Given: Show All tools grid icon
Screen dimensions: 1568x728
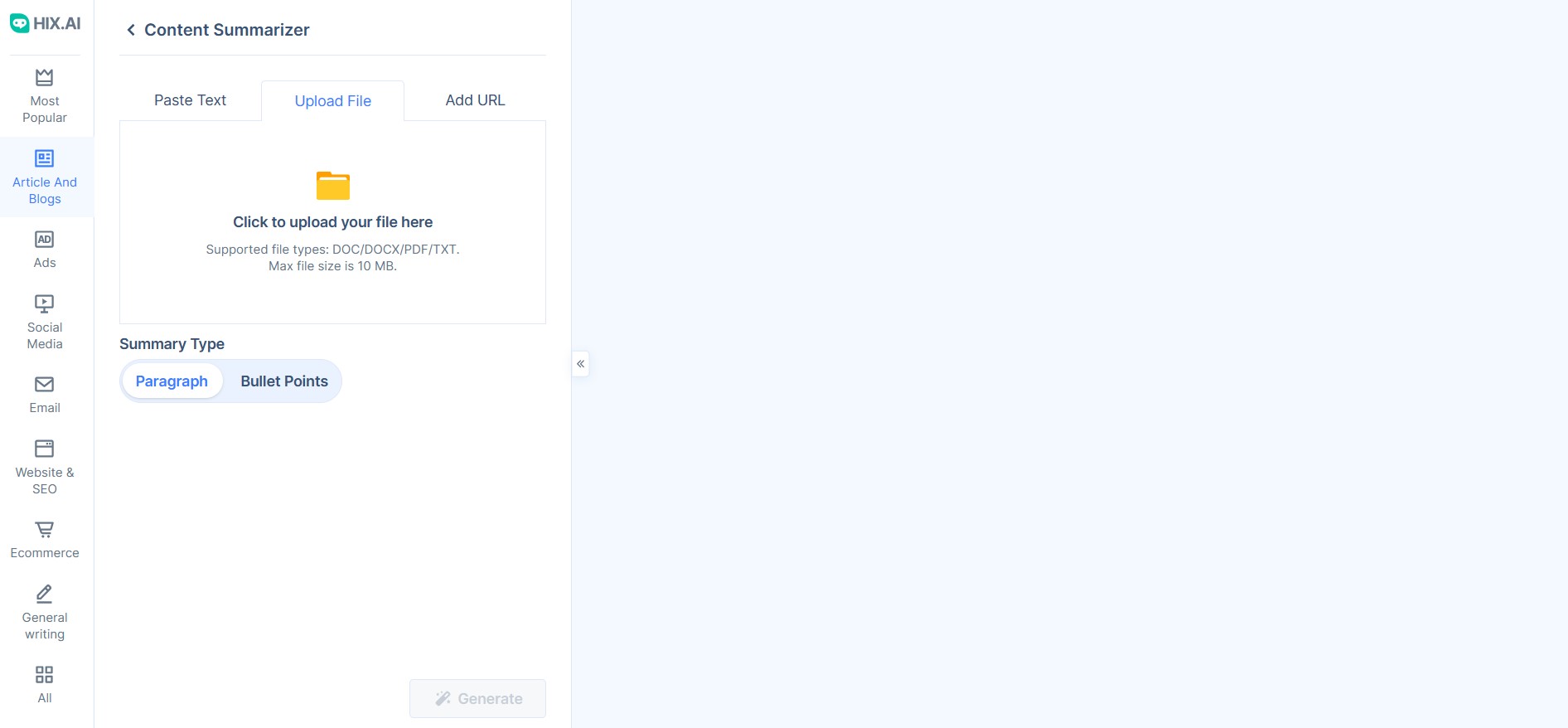Looking at the screenshot, I should point(45,674).
